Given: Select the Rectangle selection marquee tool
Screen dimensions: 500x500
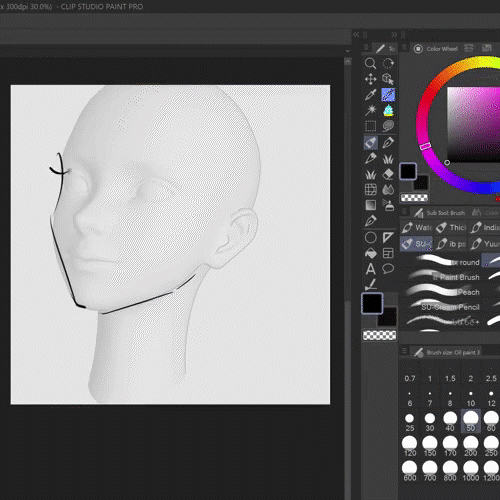Looking at the screenshot, I should (370, 126).
